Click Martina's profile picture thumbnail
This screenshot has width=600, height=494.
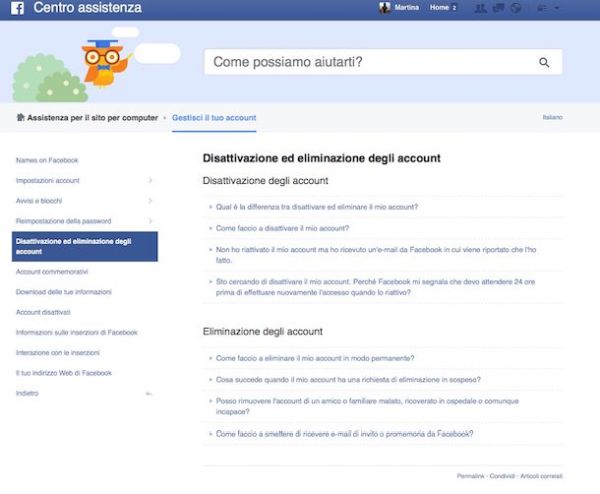(386, 8)
